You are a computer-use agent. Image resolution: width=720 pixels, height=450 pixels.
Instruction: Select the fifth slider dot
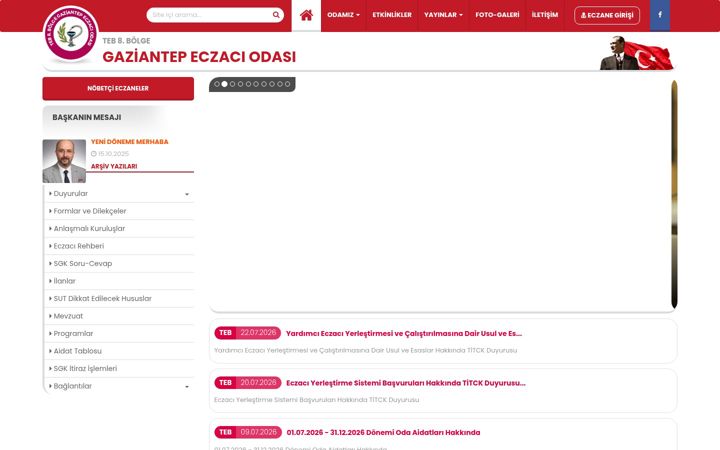[248, 84]
